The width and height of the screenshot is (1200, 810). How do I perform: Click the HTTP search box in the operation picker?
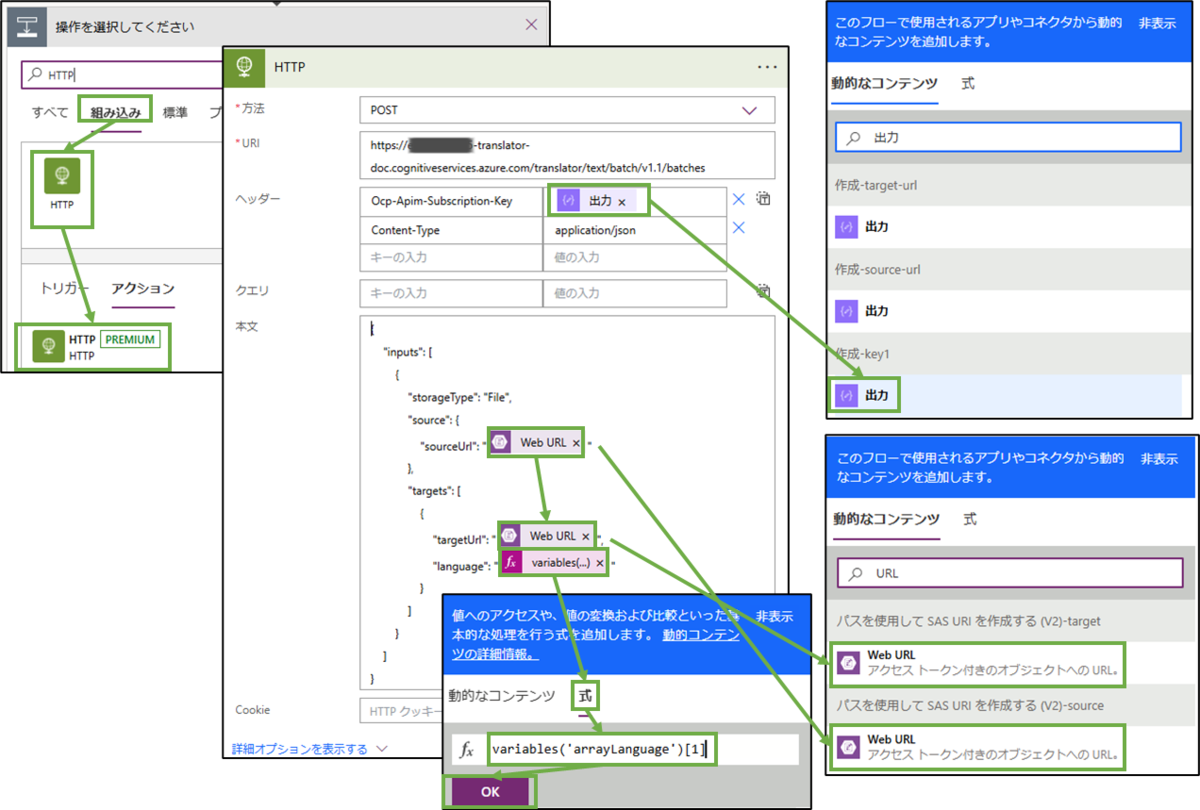[x=122, y=74]
